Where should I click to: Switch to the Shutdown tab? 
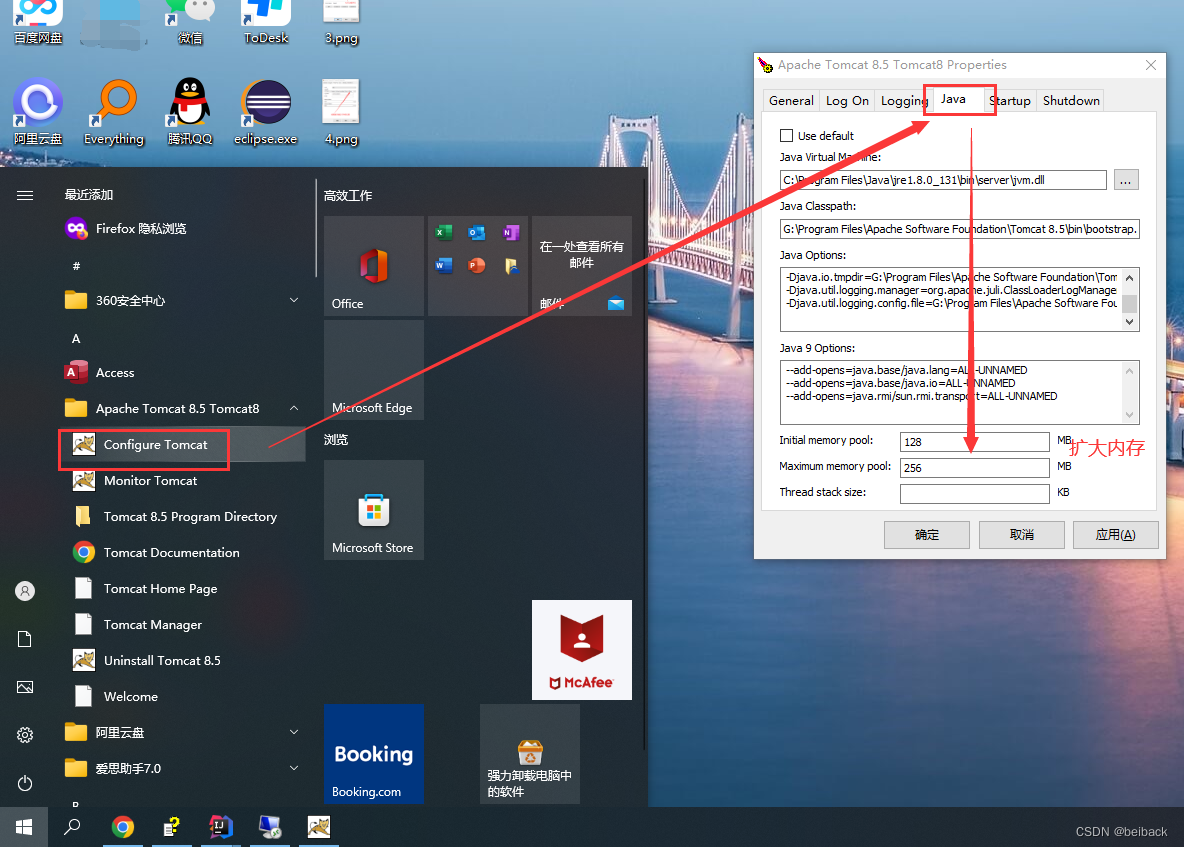(1071, 100)
